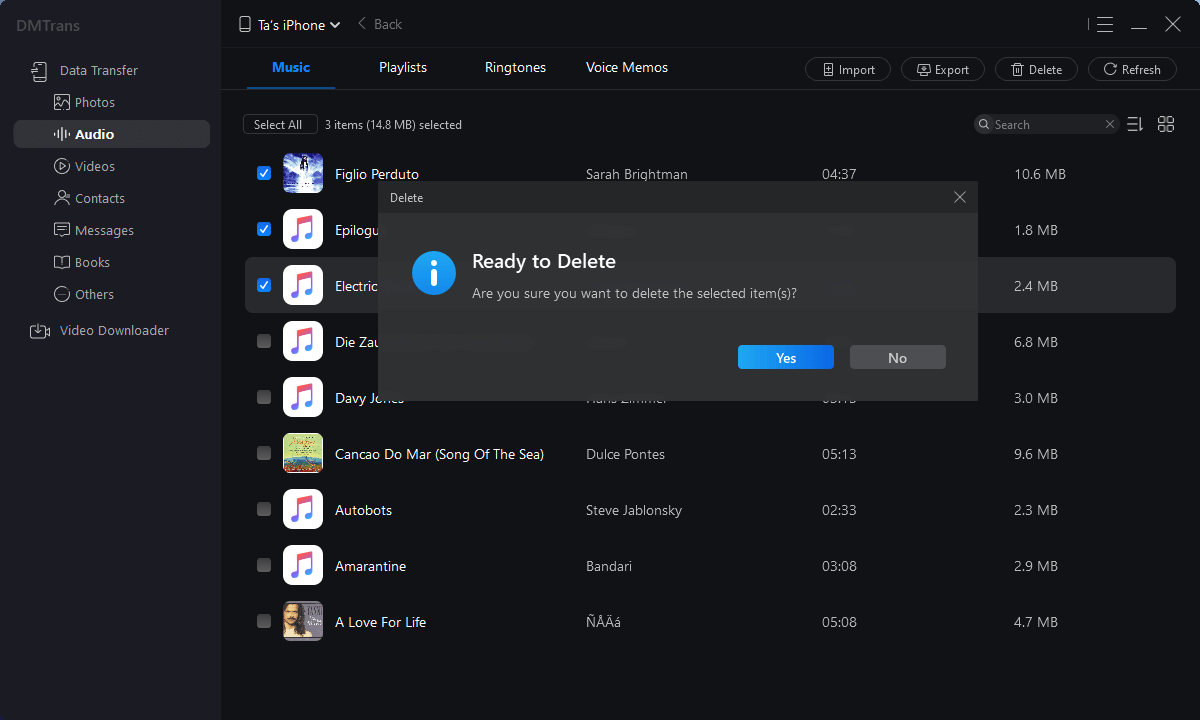The width and height of the screenshot is (1200, 720).
Task: Open Photos in the sidebar
Action: (x=94, y=102)
